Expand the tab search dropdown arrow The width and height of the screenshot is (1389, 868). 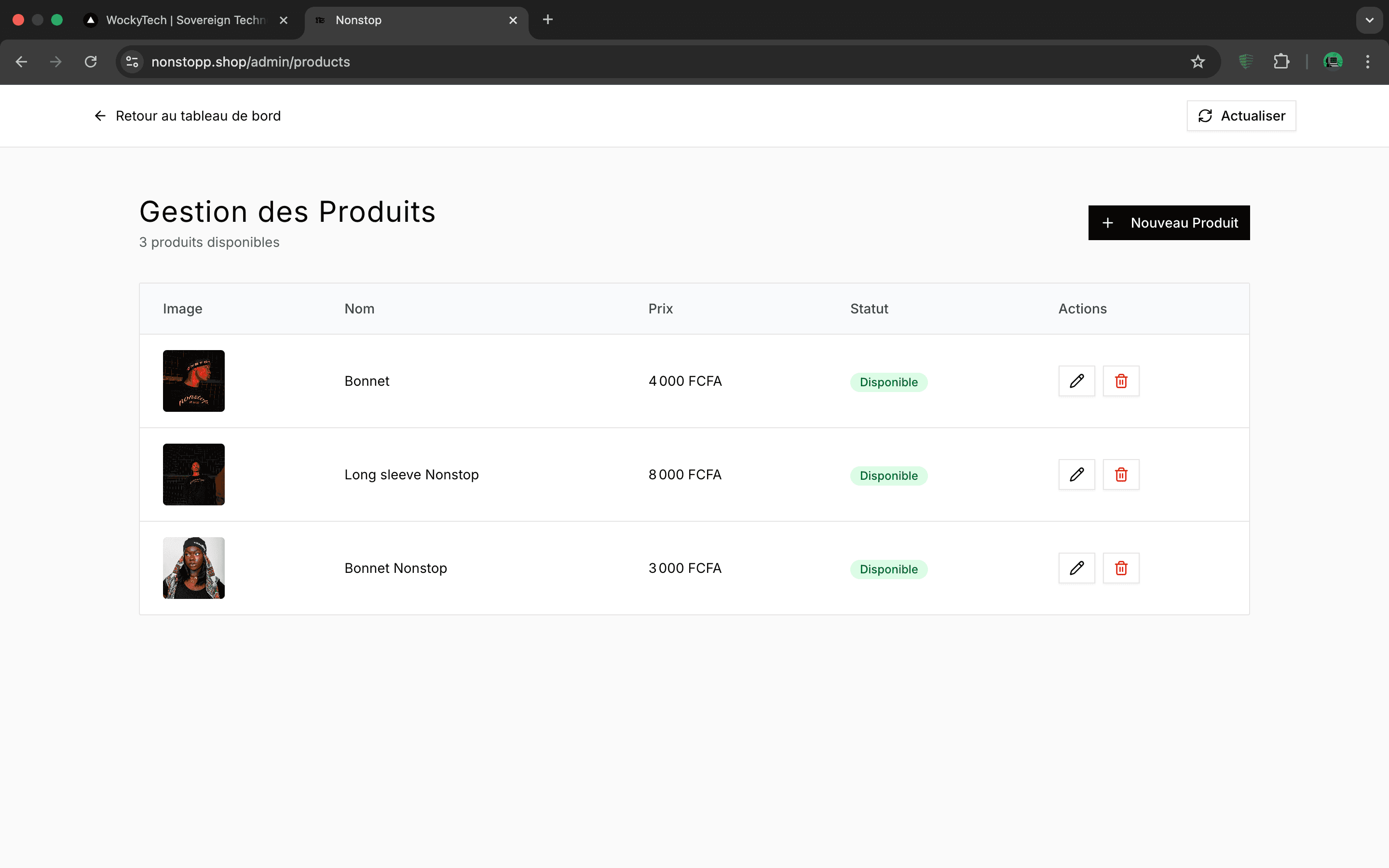coord(1370,20)
